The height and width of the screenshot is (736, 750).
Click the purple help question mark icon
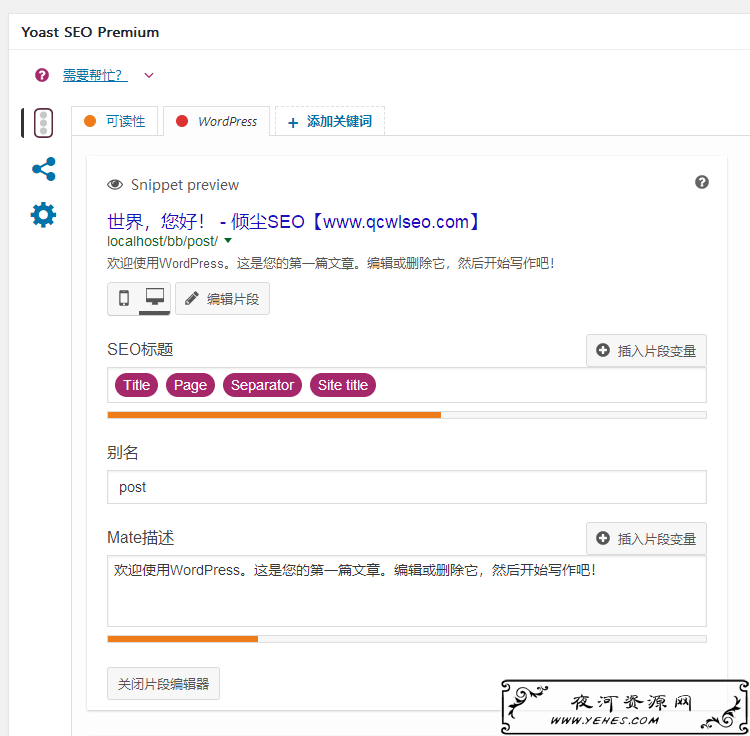(x=42, y=75)
